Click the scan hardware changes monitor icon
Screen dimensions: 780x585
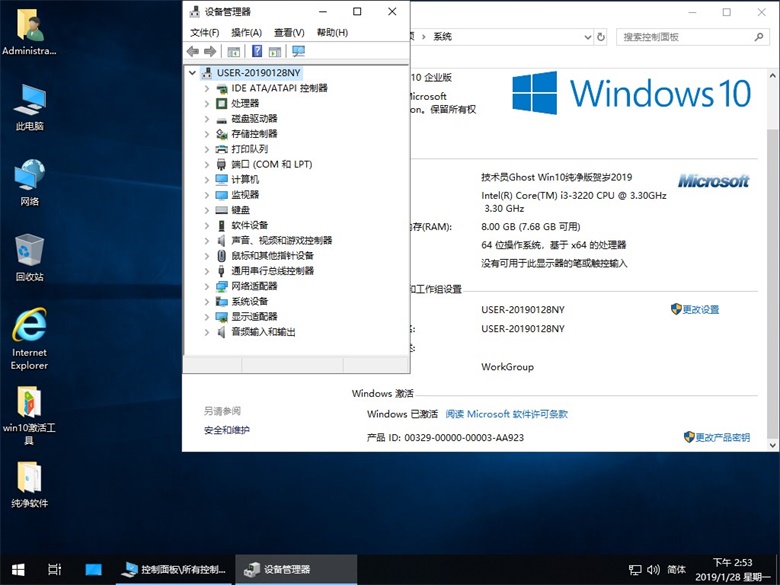click(x=298, y=51)
